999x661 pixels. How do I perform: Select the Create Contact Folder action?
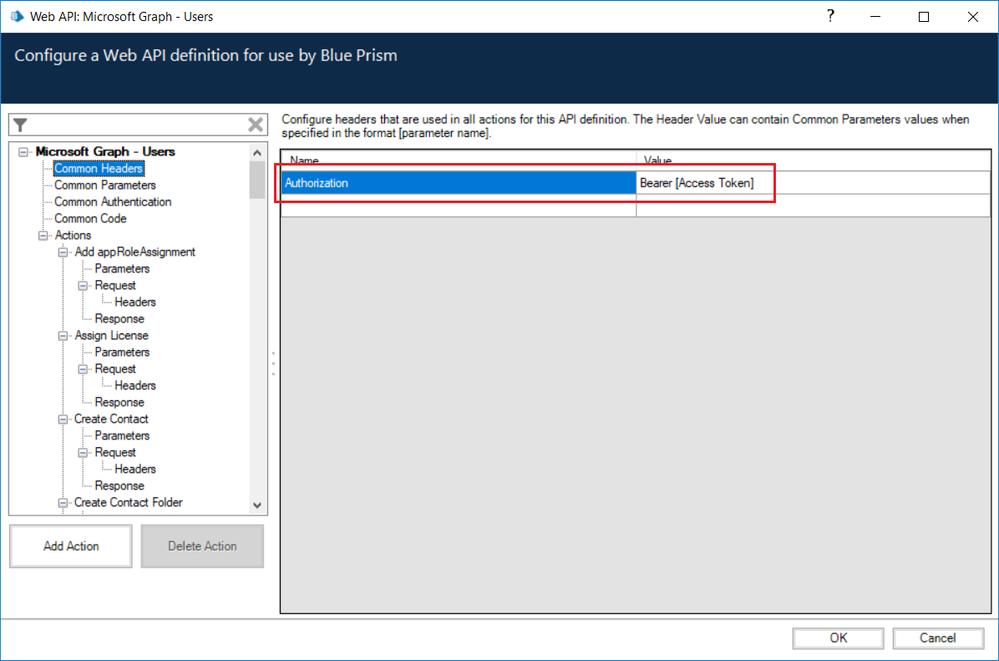click(x=129, y=502)
